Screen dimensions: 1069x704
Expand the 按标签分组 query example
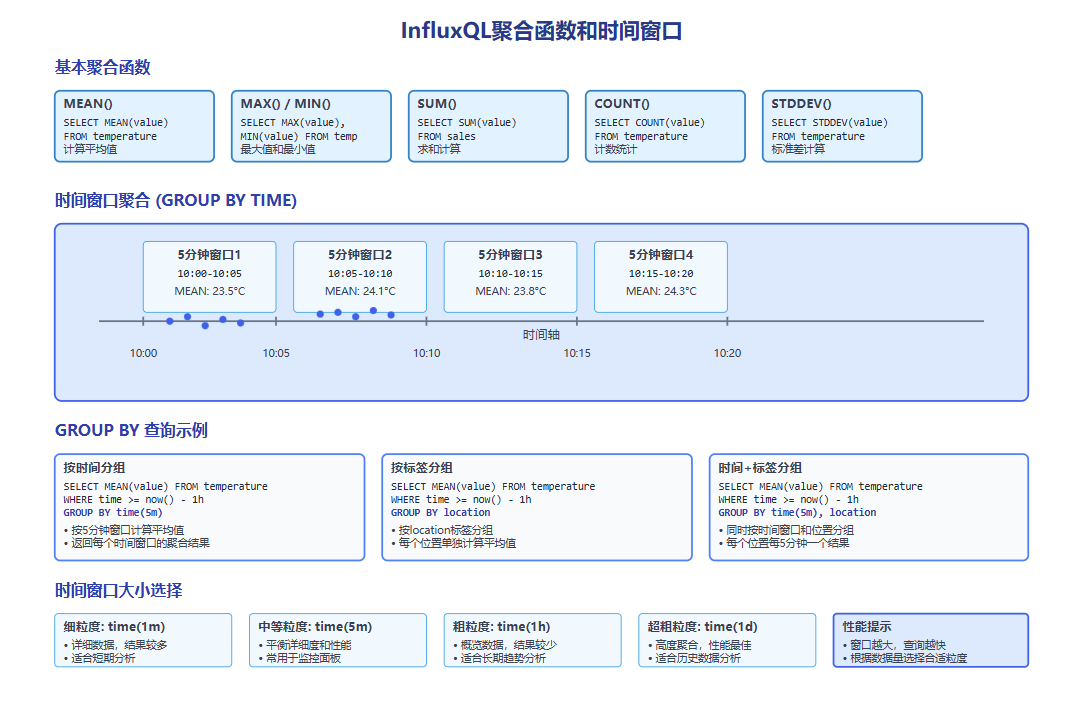(537, 507)
